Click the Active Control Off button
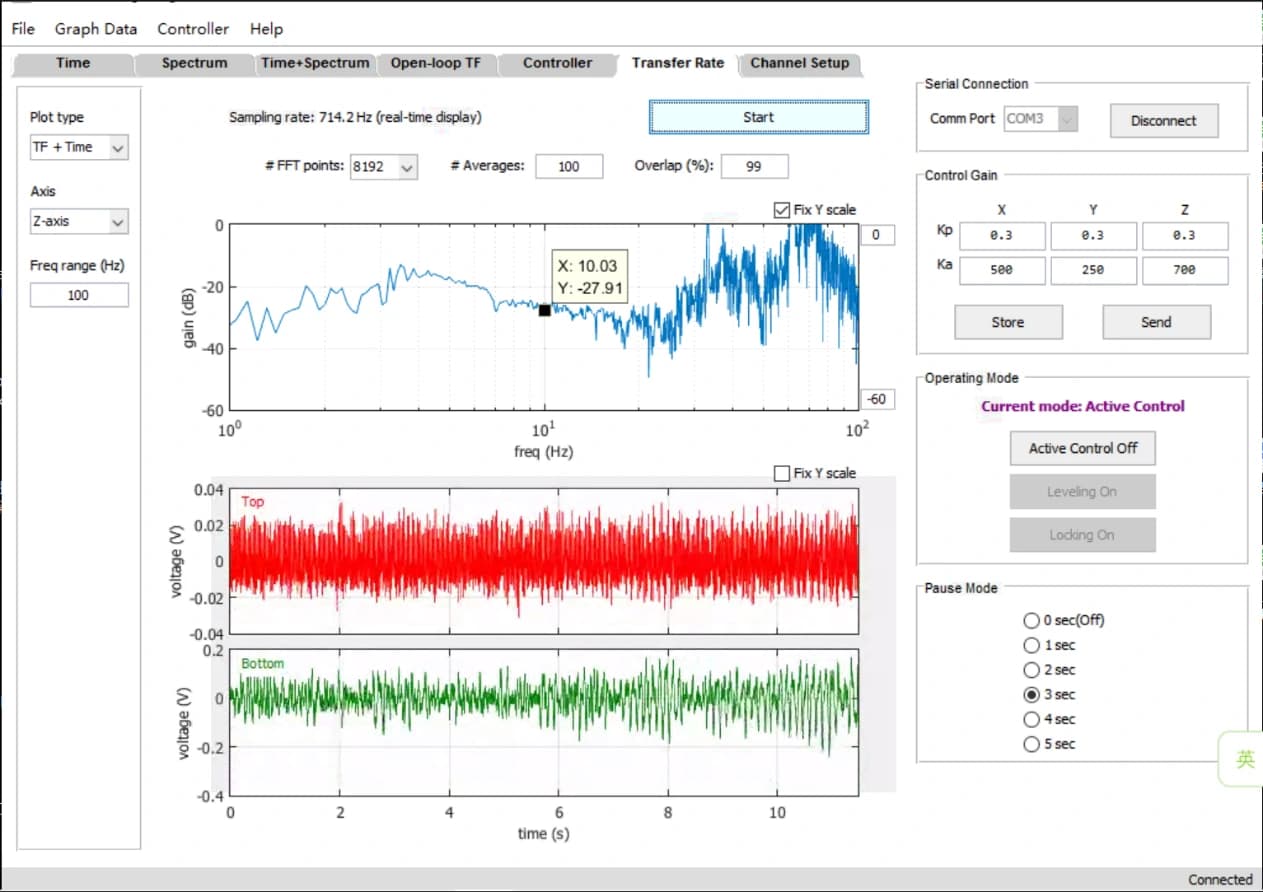Viewport: 1263px width, 892px height. click(1083, 448)
